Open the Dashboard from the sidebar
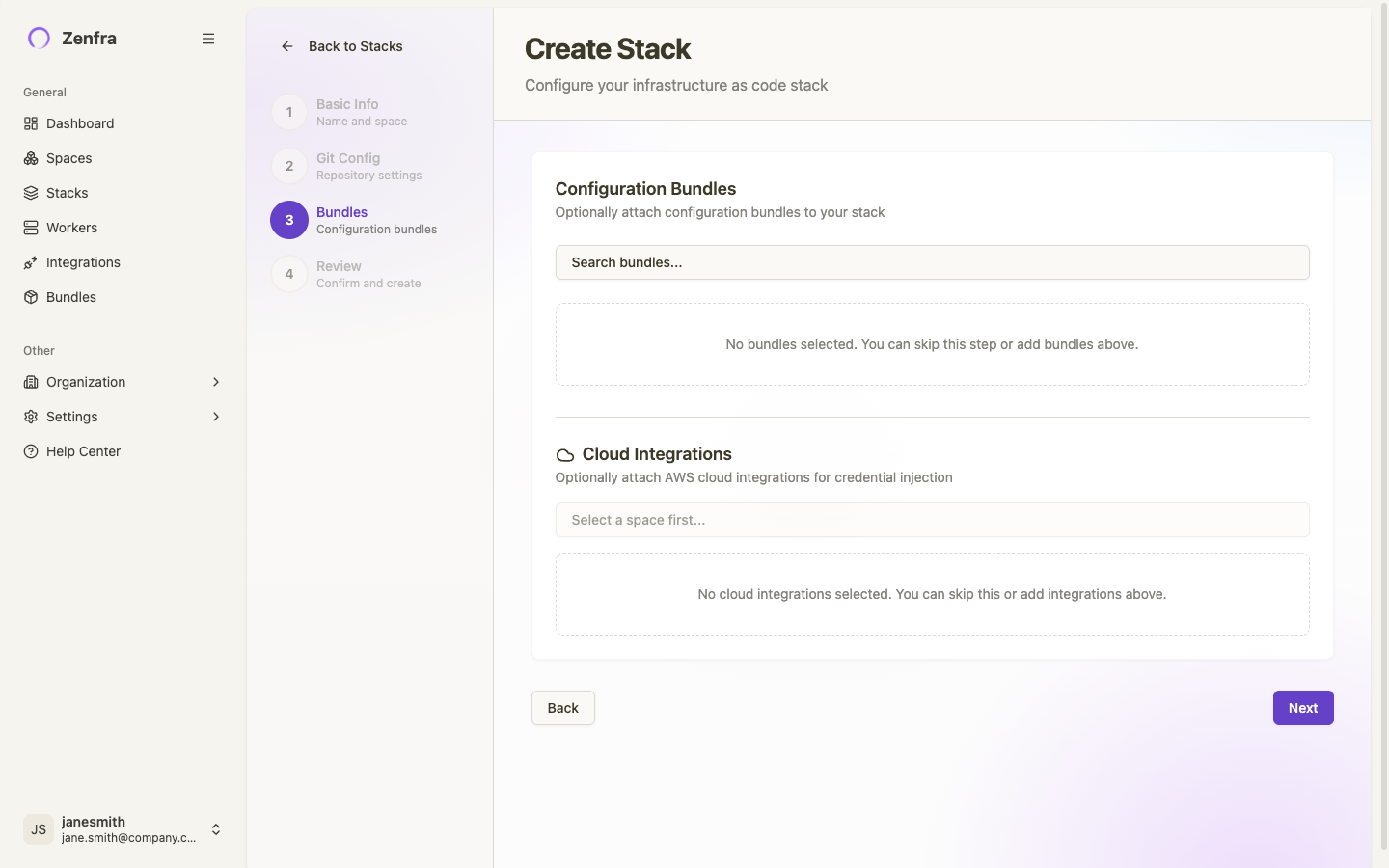Viewport: 1389px width, 868px height. pyautogui.click(x=32, y=123)
